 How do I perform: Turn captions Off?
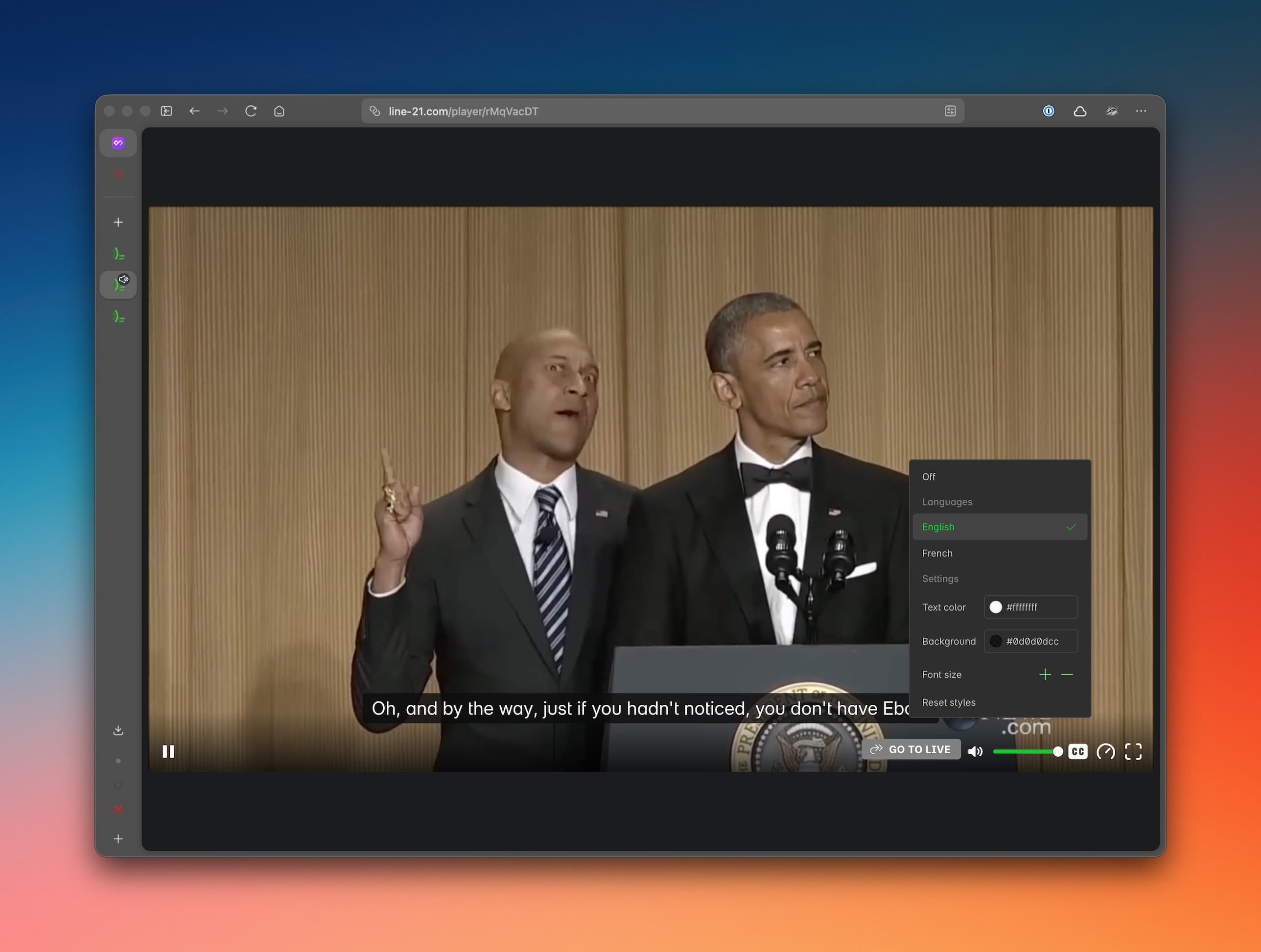point(929,477)
